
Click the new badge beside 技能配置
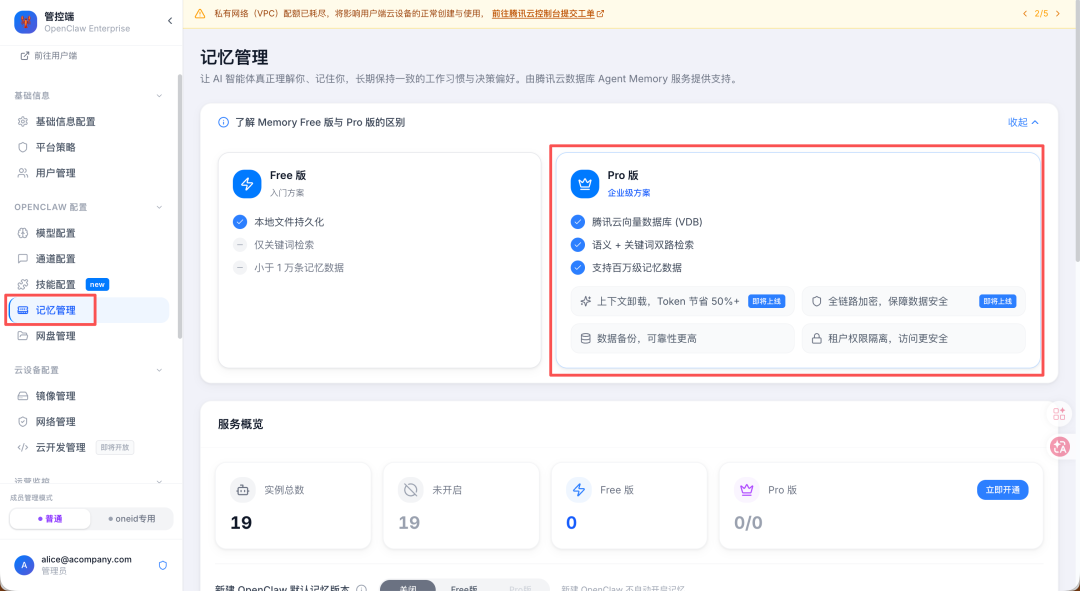(x=97, y=284)
